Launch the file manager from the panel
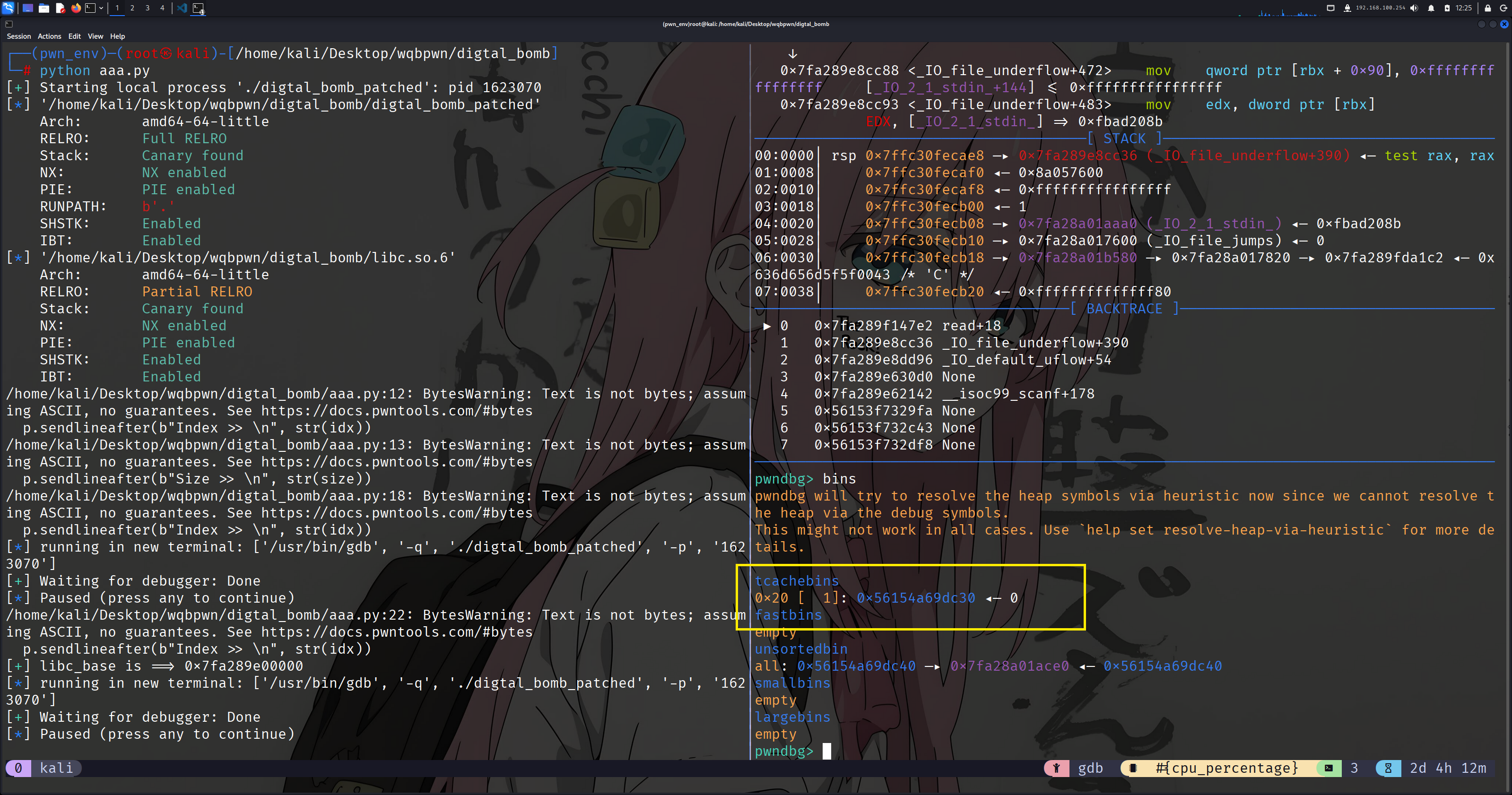Viewport: 1512px width, 795px height. pyautogui.click(x=44, y=8)
